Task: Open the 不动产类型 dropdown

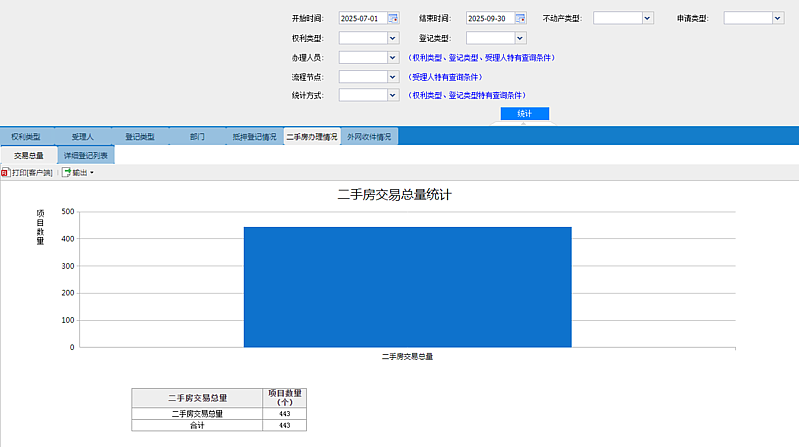Action: (647, 18)
